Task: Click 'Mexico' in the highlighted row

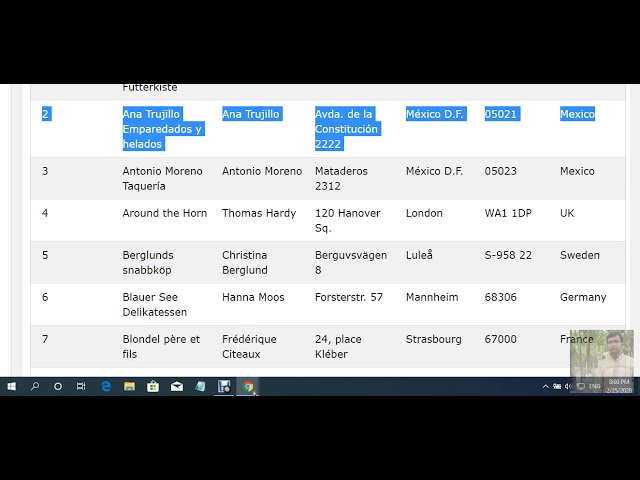Action: [x=577, y=114]
